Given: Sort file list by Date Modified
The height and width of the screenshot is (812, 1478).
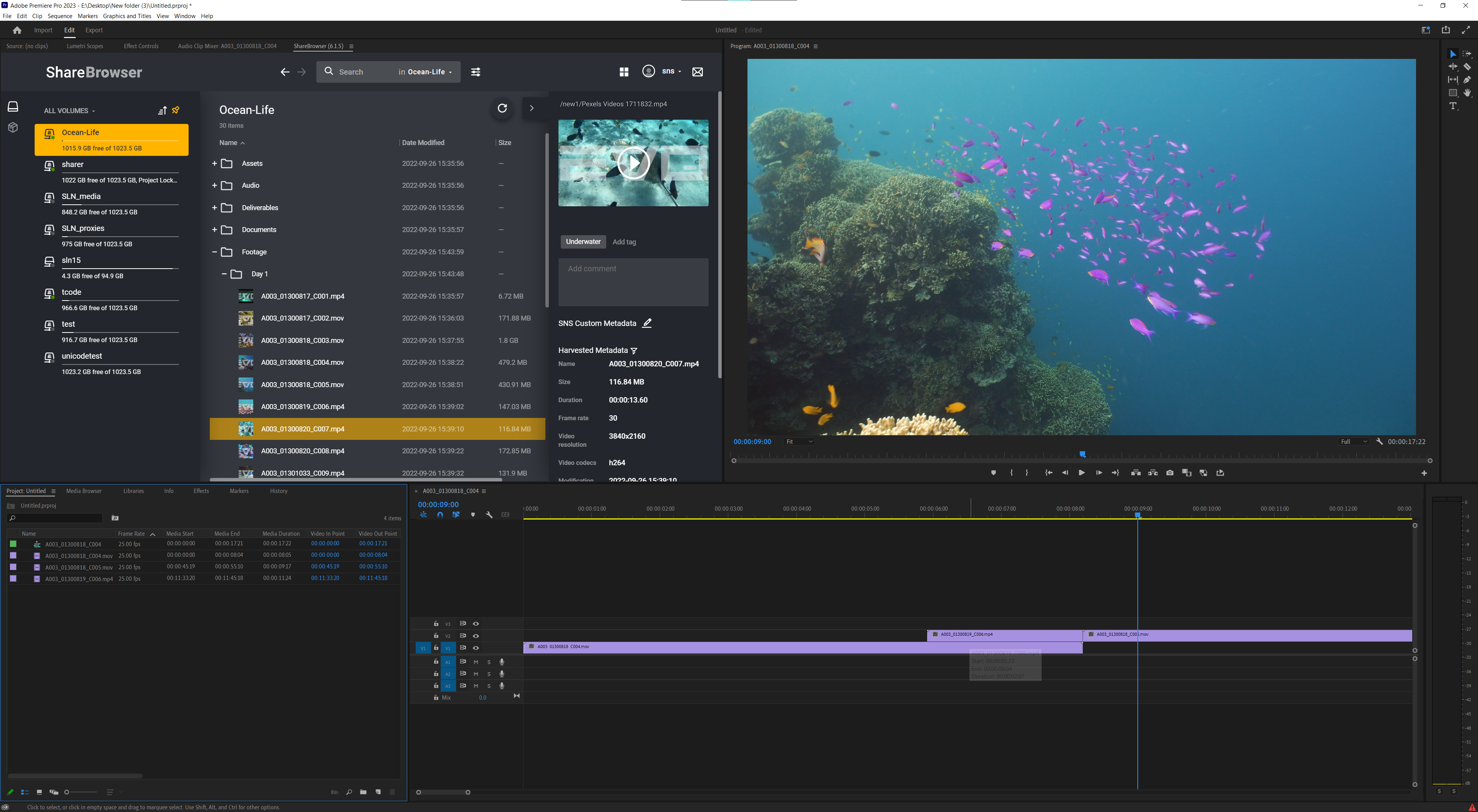Looking at the screenshot, I should [x=423, y=143].
